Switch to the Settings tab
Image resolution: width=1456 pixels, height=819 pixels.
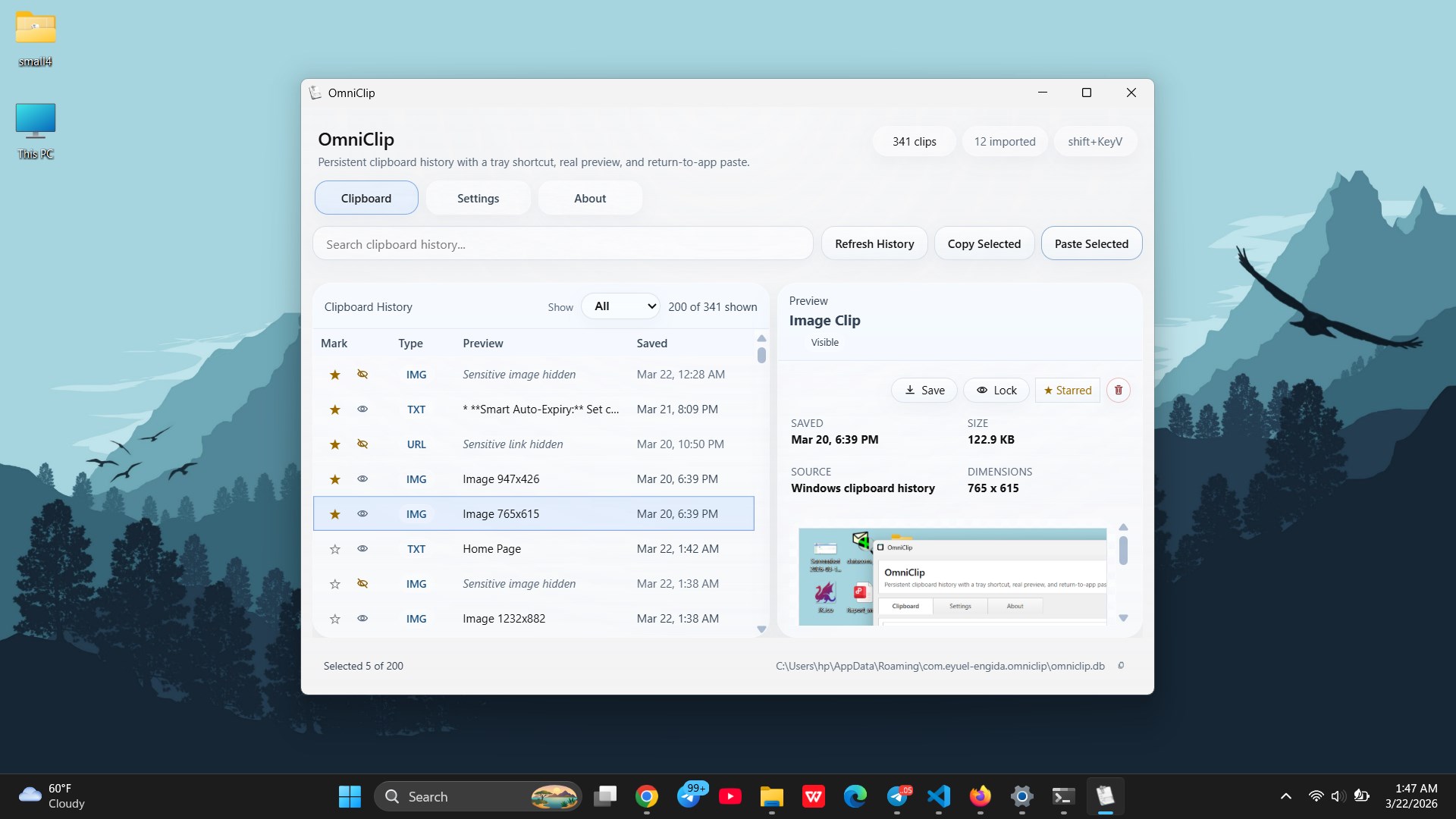coord(478,198)
